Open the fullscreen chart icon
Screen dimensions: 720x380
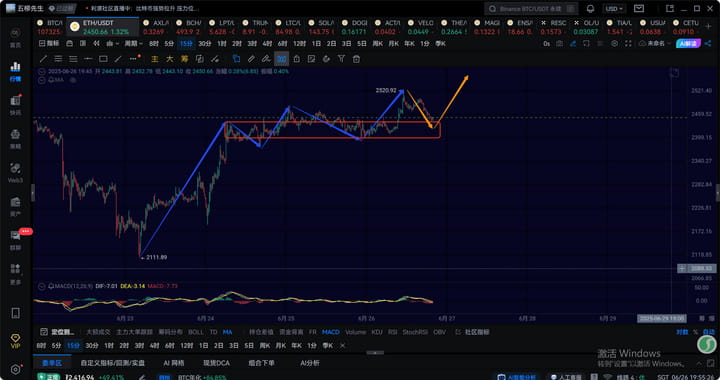click(x=628, y=44)
